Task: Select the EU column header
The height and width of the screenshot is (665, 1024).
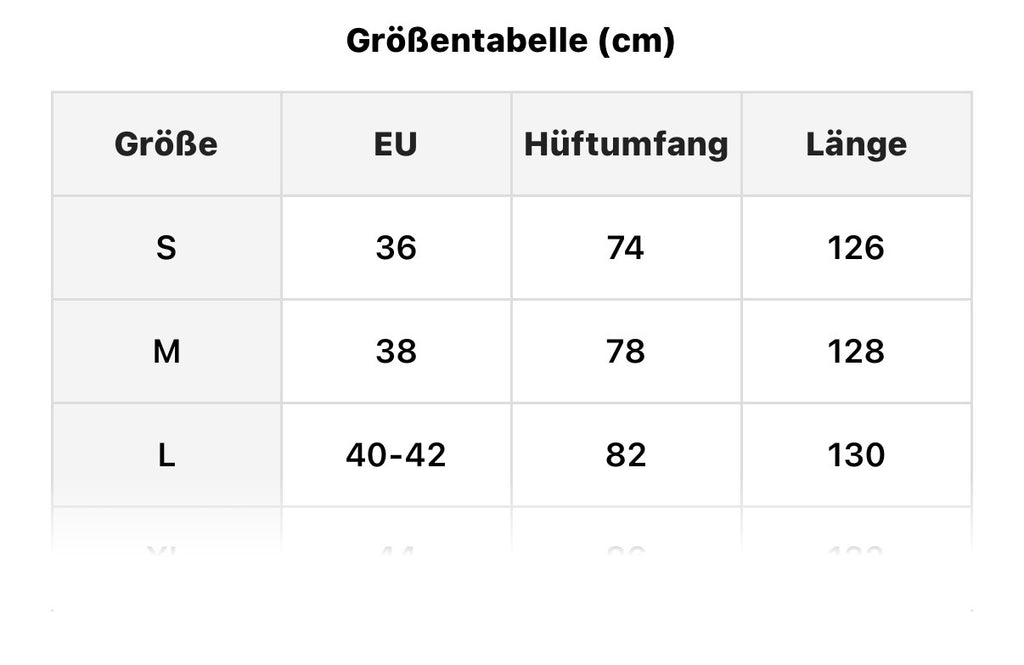Action: click(x=396, y=144)
